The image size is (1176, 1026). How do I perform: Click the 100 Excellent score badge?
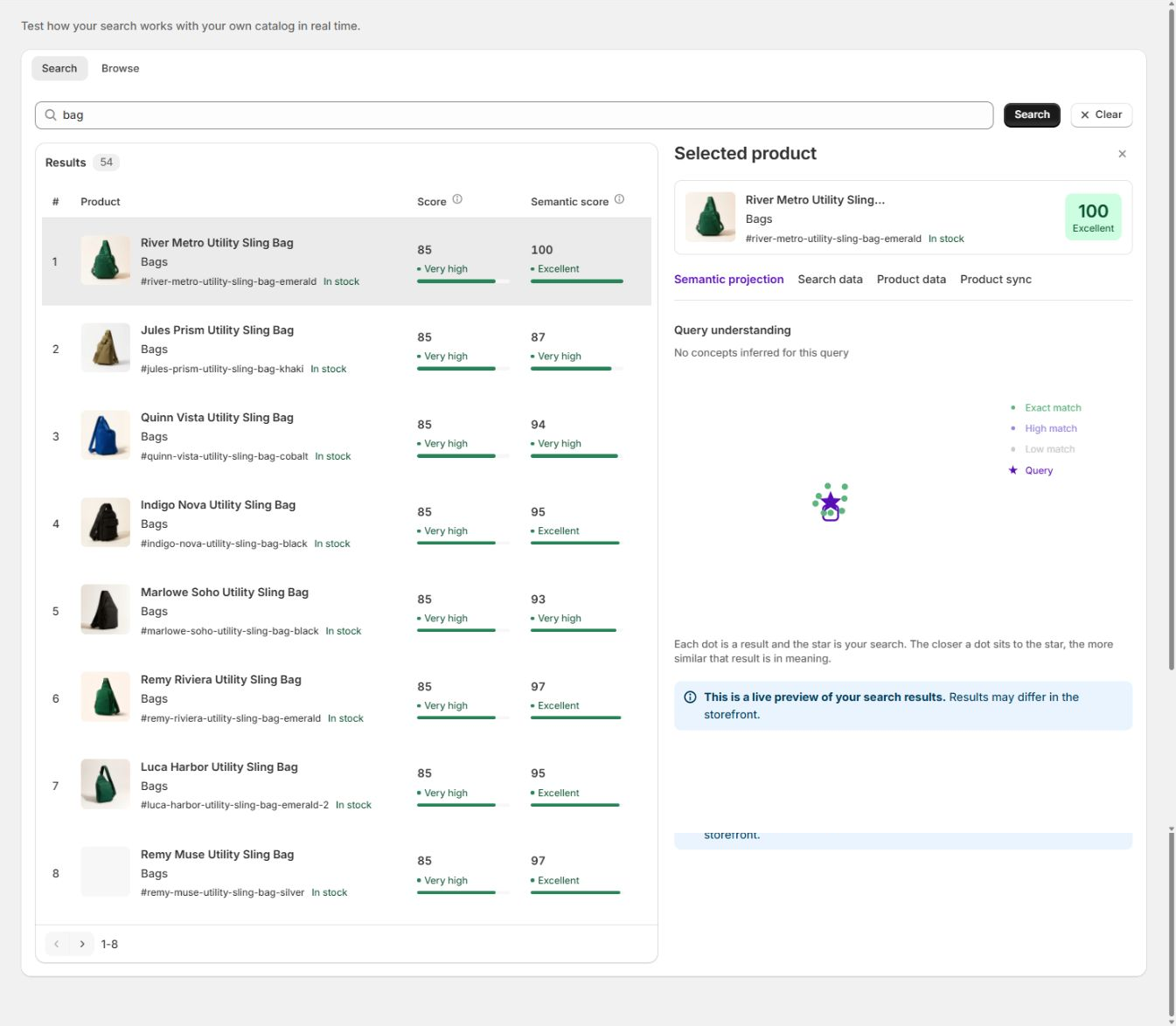(1093, 217)
